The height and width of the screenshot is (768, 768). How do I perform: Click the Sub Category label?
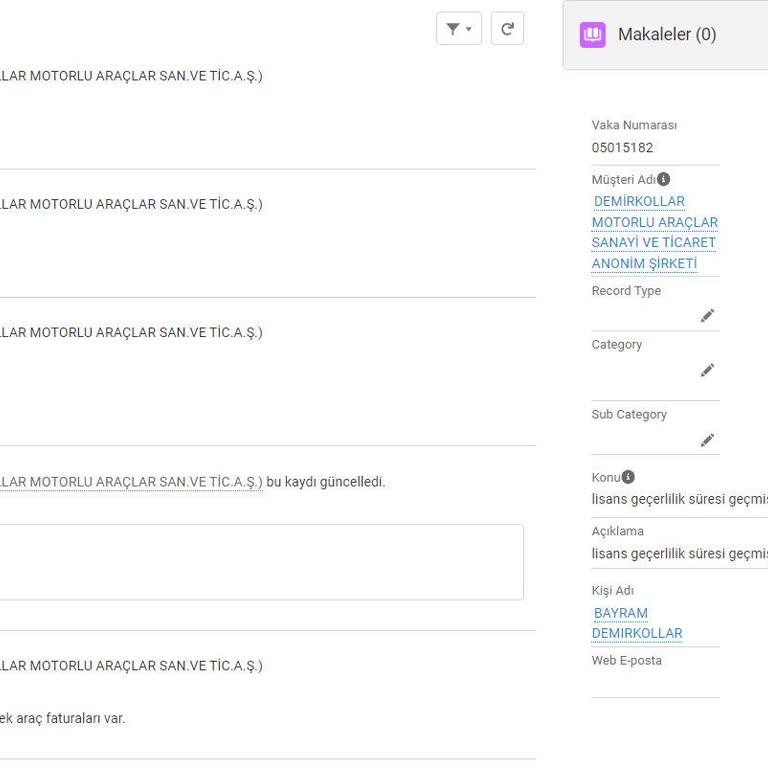(x=629, y=414)
